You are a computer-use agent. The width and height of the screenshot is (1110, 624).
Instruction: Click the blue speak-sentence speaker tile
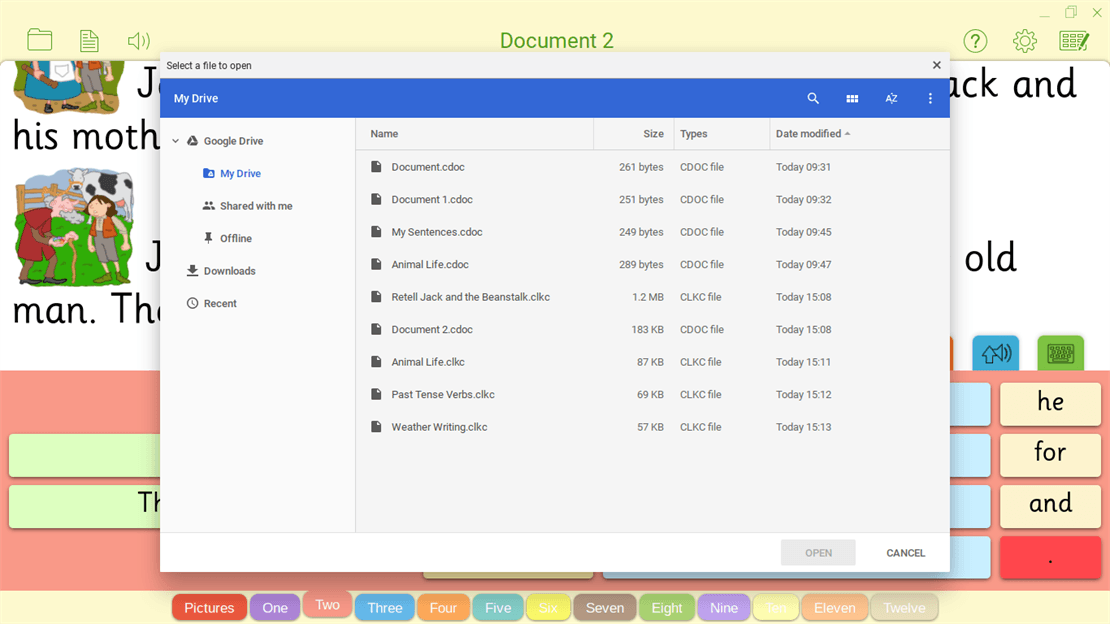[x=995, y=353]
